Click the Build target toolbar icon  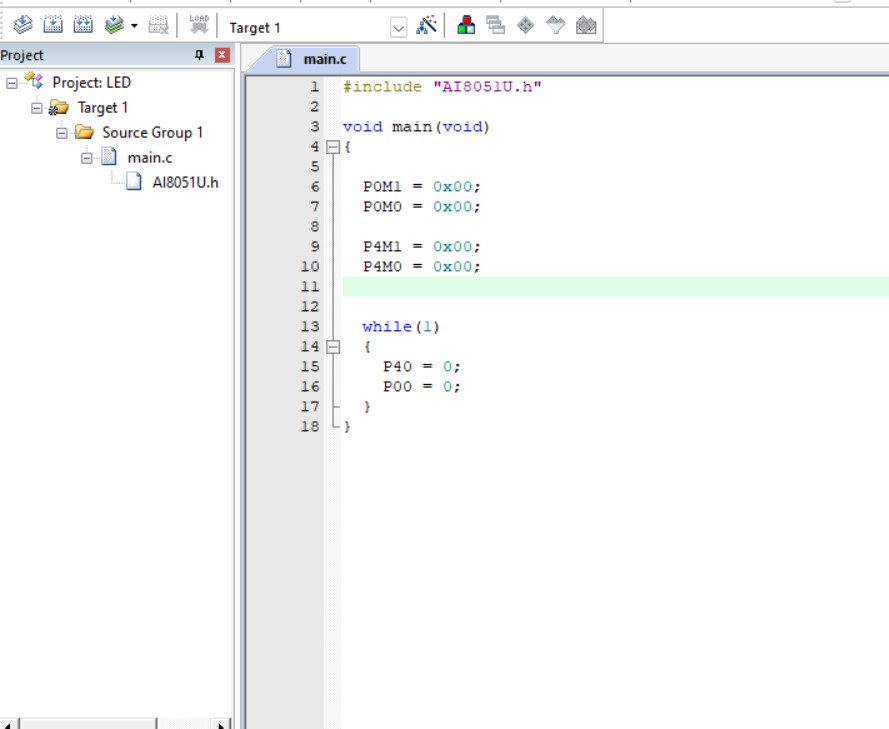point(53,25)
